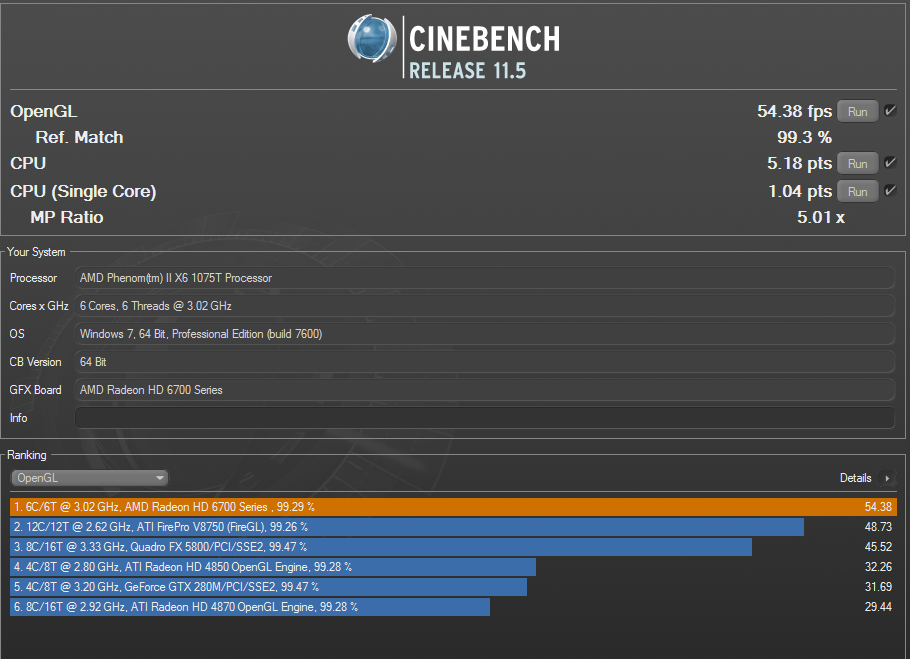Click the CPU score 5.18 pts
Viewport: 910px width, 659px height.
pyautogui.click(x=799, y=163)
